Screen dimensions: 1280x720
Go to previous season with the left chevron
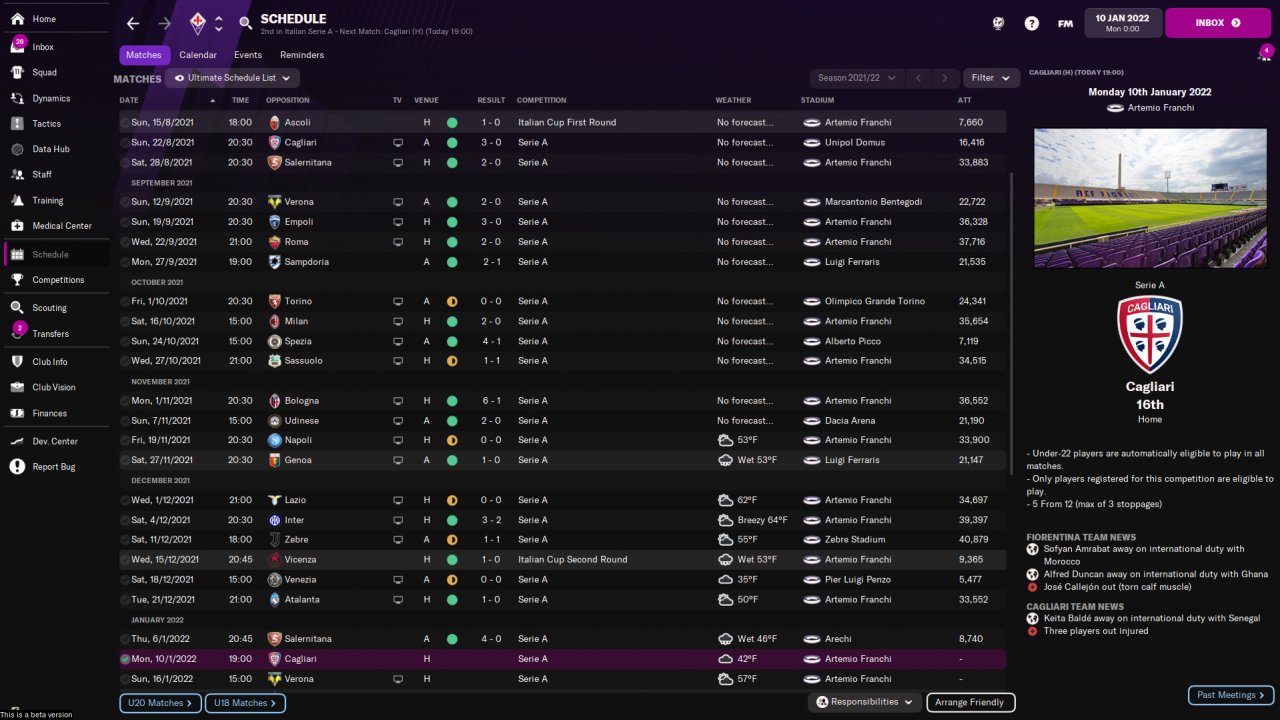click(917, 78)
